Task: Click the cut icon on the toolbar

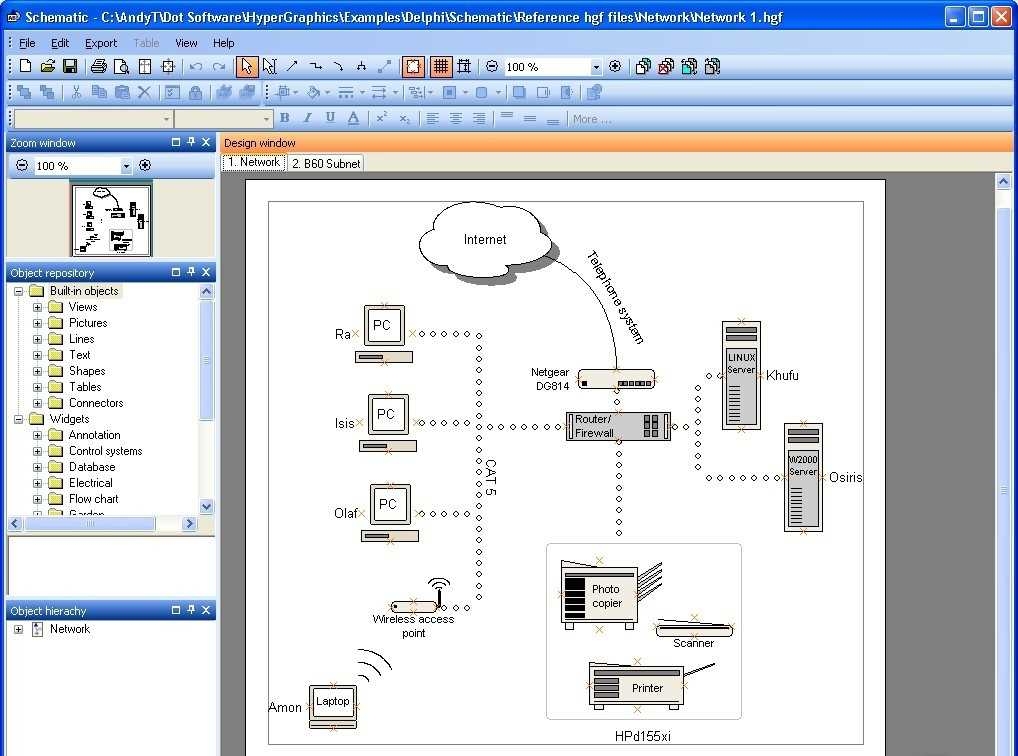Action: pyautogui.click(x=74, y=91)
